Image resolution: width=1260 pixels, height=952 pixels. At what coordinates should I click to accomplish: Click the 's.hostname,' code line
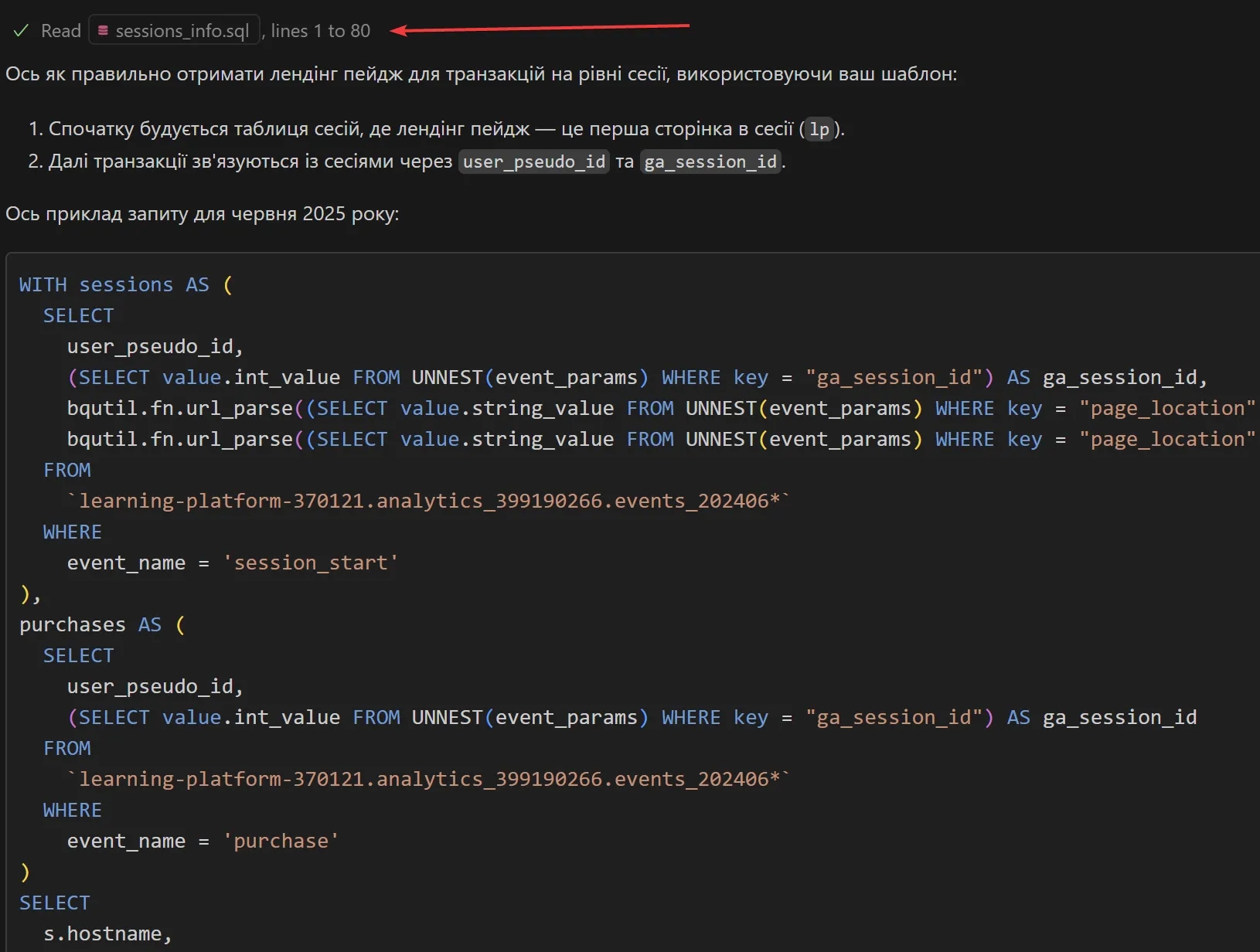(107, 933)
